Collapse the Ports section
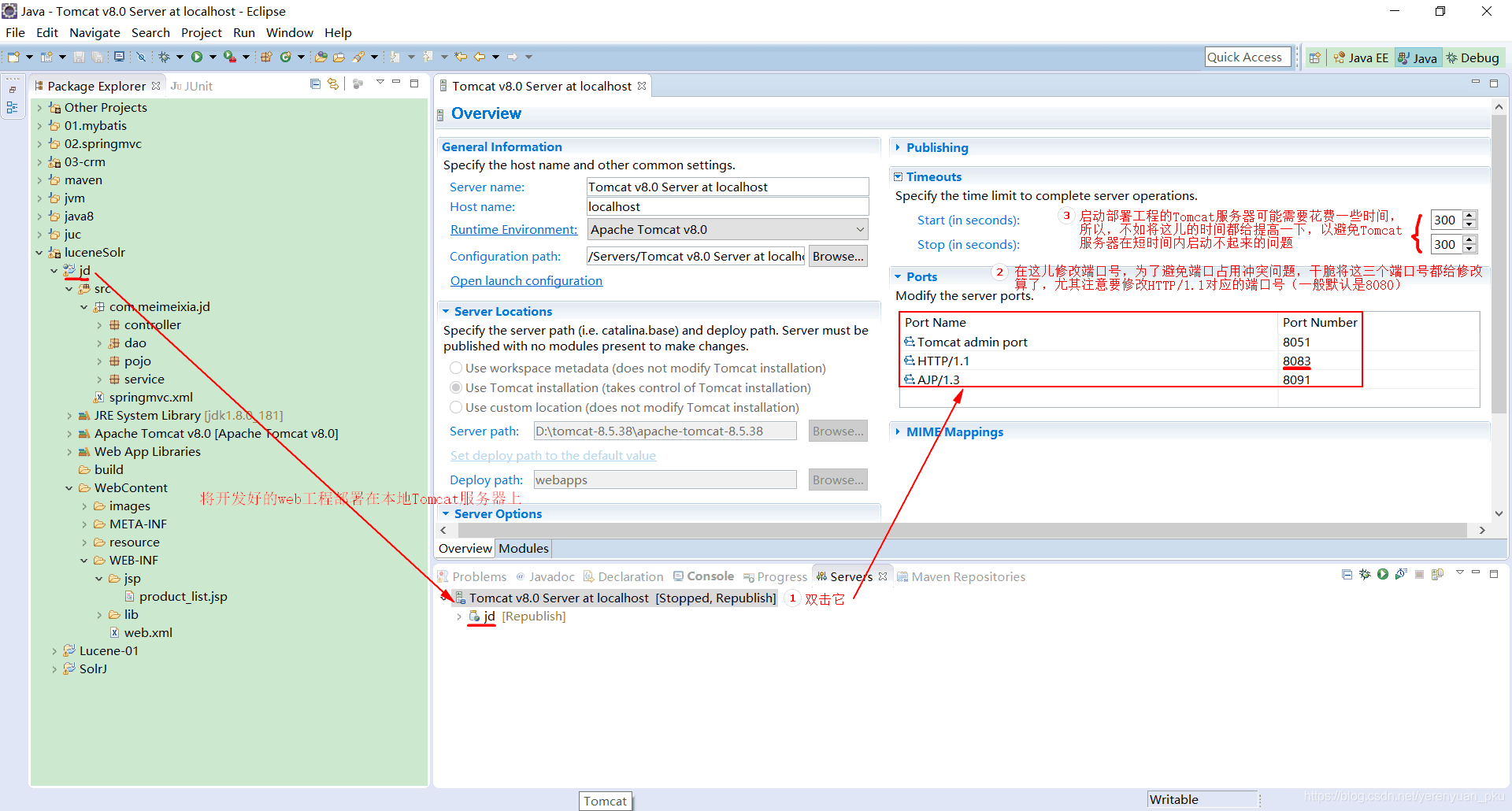 [898, 276]
